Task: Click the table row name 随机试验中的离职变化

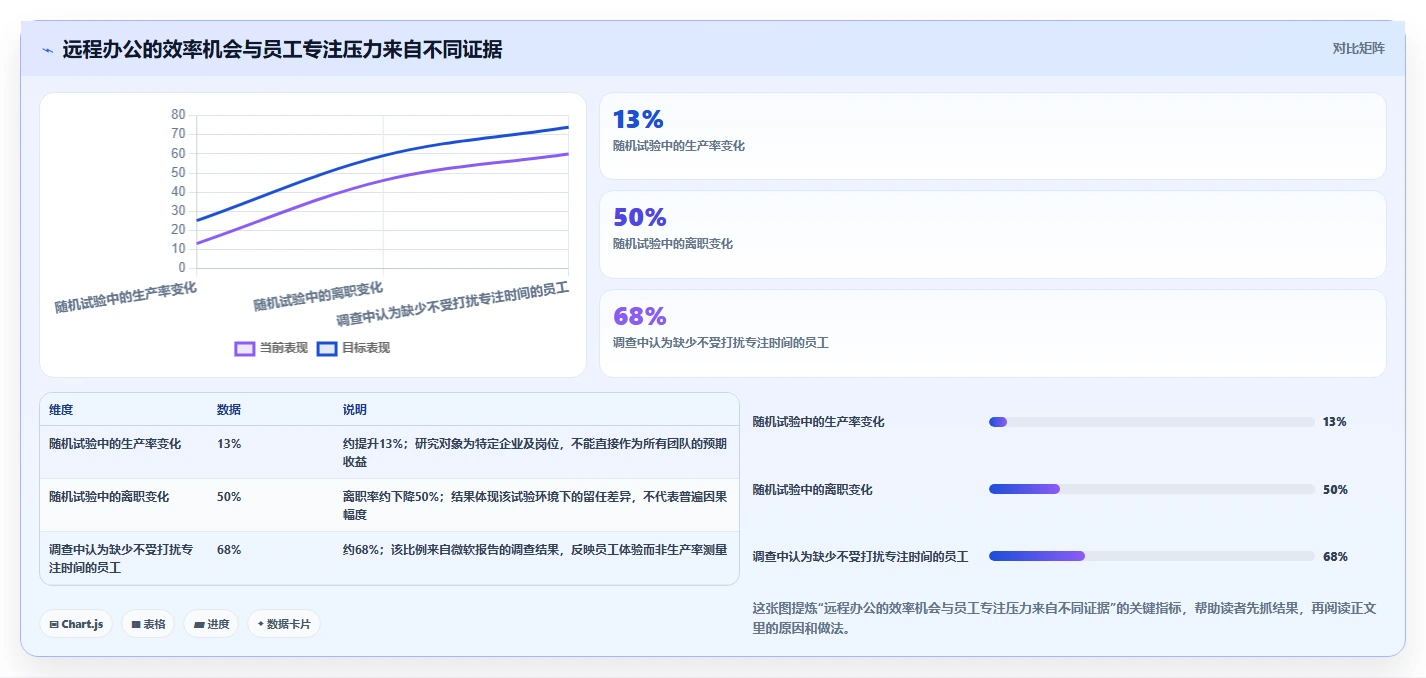Action: pyautogui.click(x=109, y=496)
